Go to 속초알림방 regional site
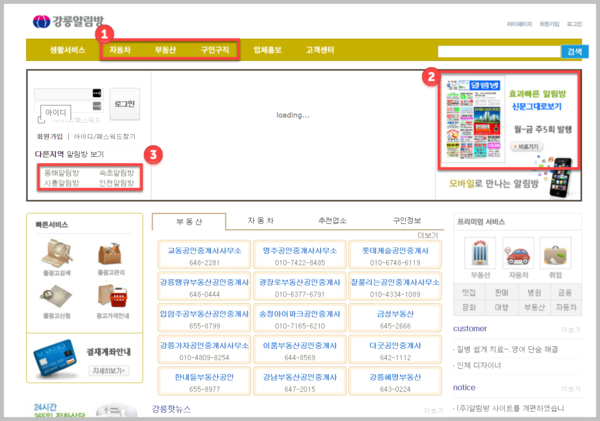This screenshot has width=600, height=421. (x=117, y=173)
